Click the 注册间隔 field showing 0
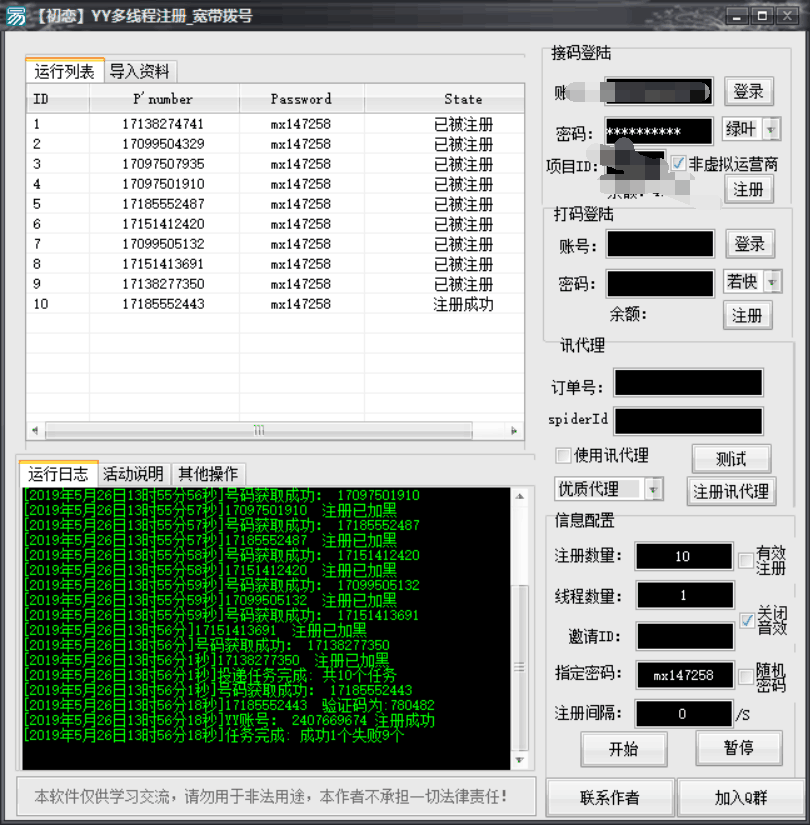 [684, 713]
